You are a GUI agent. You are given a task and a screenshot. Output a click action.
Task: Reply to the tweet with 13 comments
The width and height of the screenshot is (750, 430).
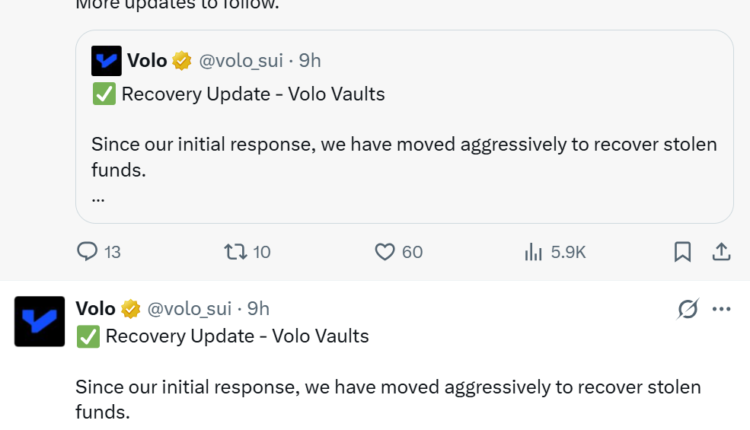tap(88, 252)
